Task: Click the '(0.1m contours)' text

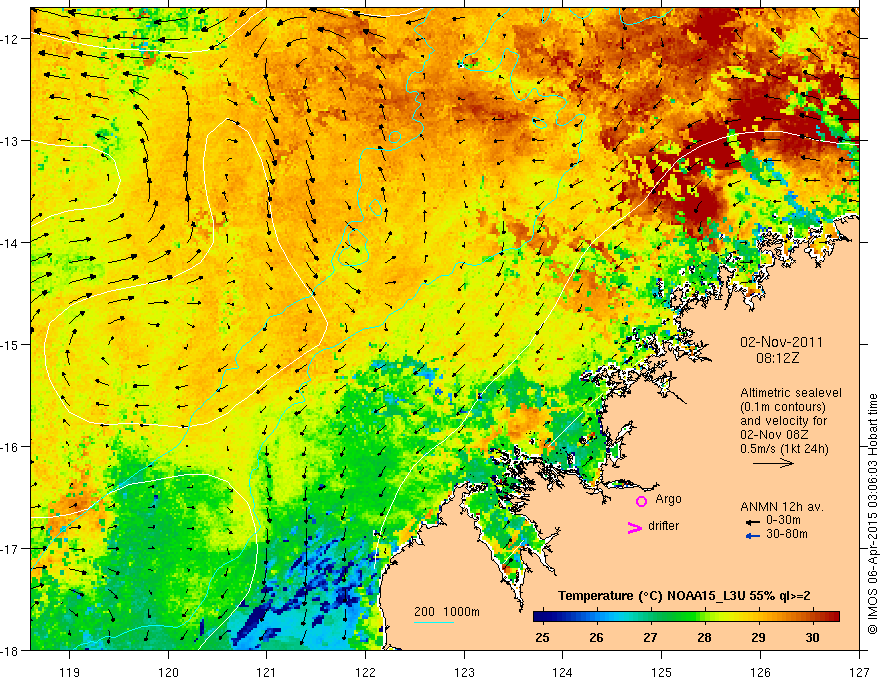Action: click(x=782, y=407)
